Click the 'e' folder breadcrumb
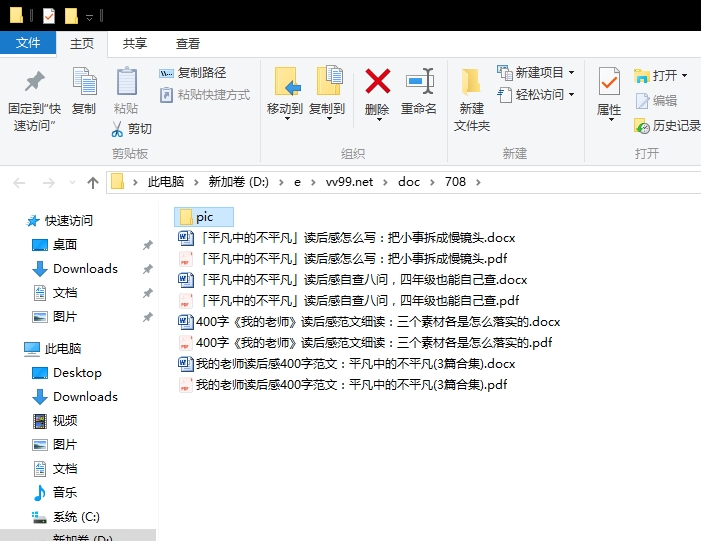 [x=297, y=182]
